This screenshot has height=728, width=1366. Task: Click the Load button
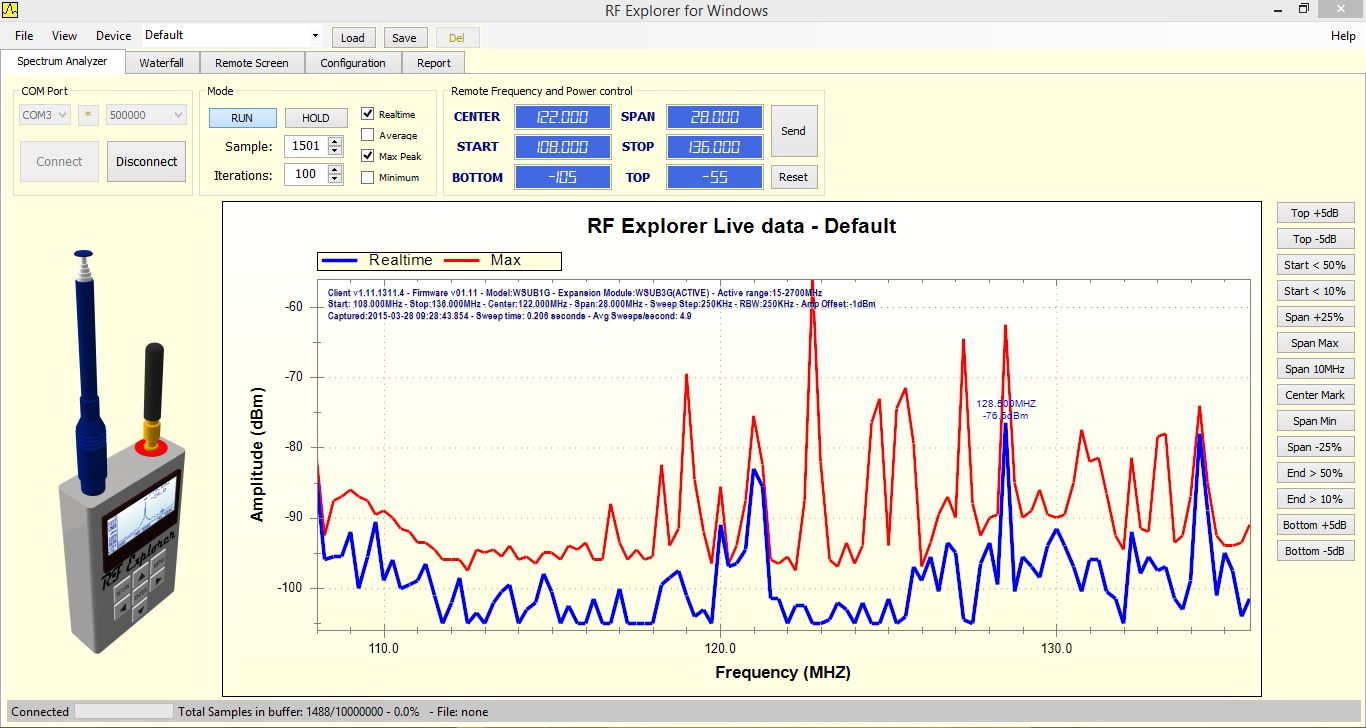click(x=353, y=38)
